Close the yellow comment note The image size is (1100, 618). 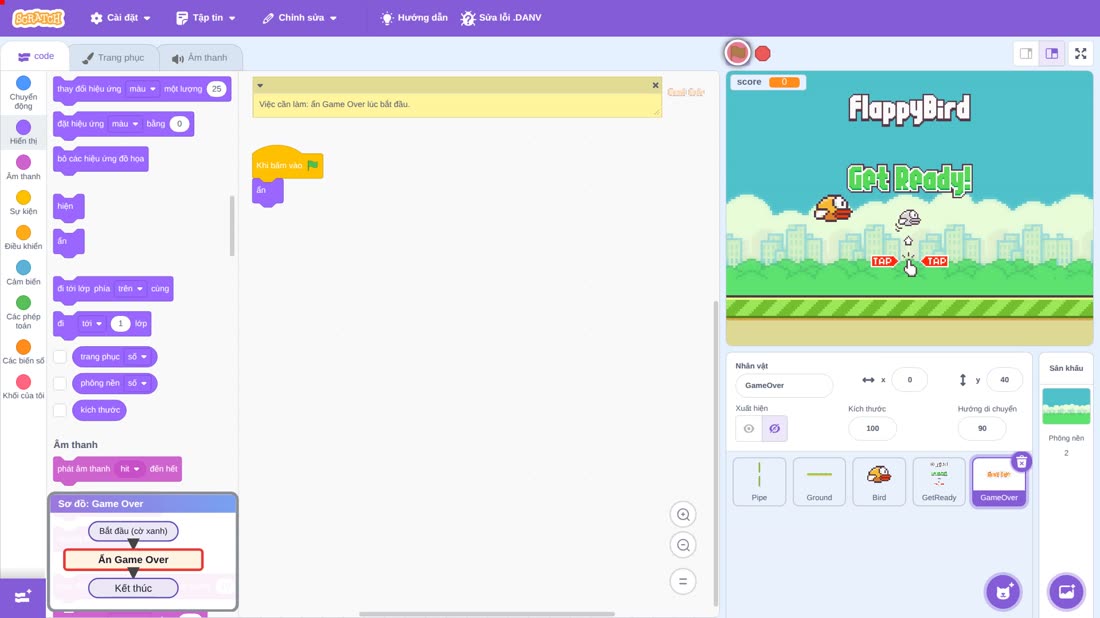pos(655,86)
